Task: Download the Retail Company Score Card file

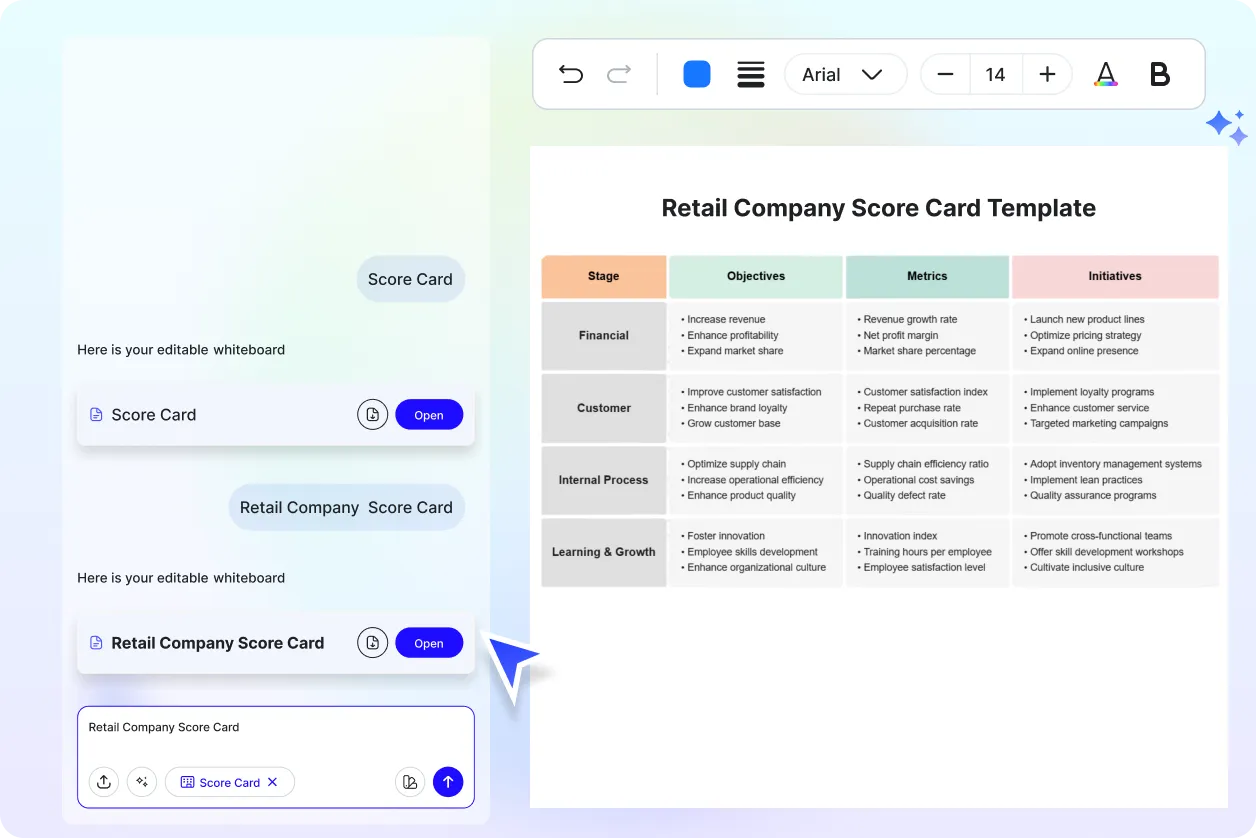Action: point(372,643)
